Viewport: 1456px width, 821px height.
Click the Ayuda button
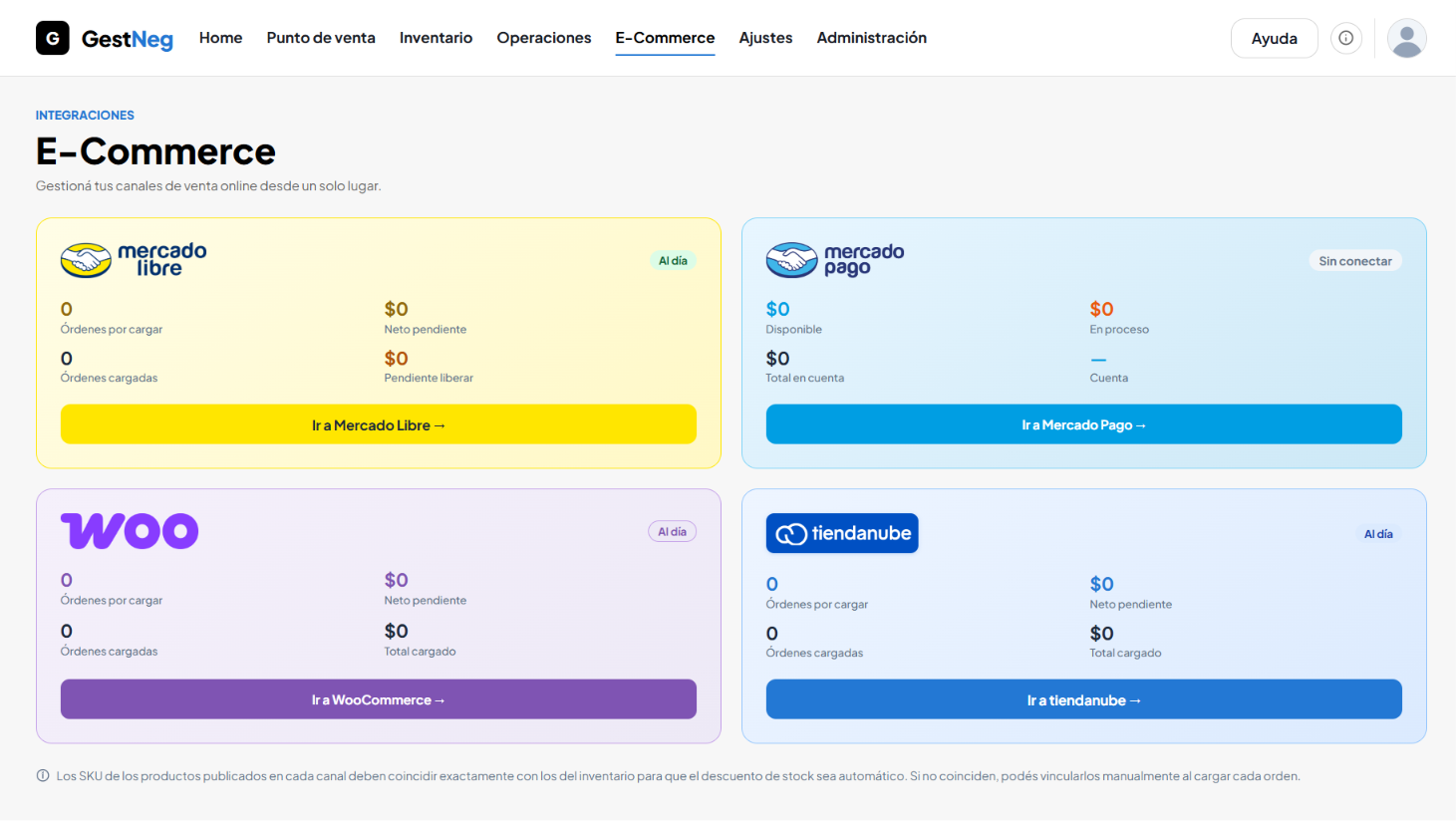click(1275, 38)
